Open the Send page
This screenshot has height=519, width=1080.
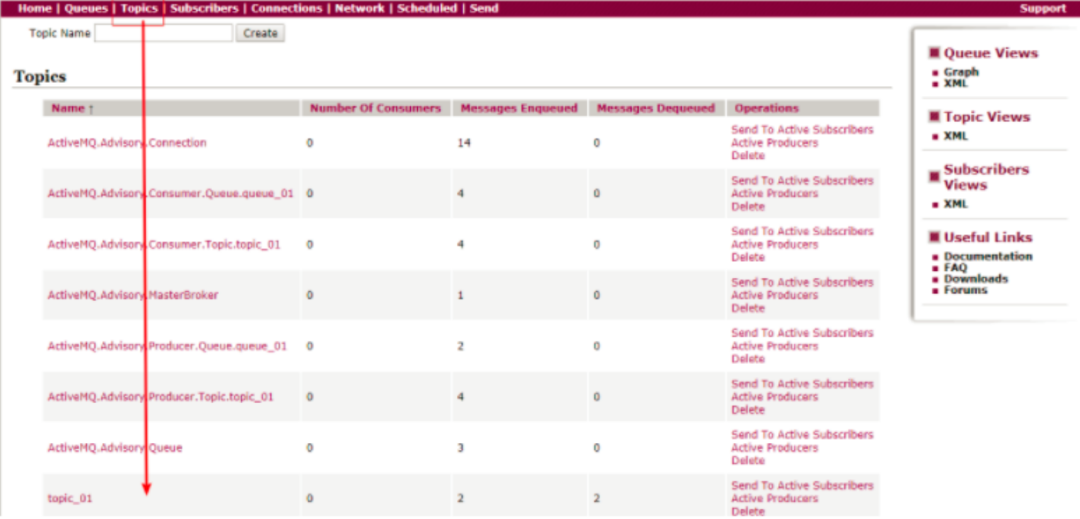[484, 8]
